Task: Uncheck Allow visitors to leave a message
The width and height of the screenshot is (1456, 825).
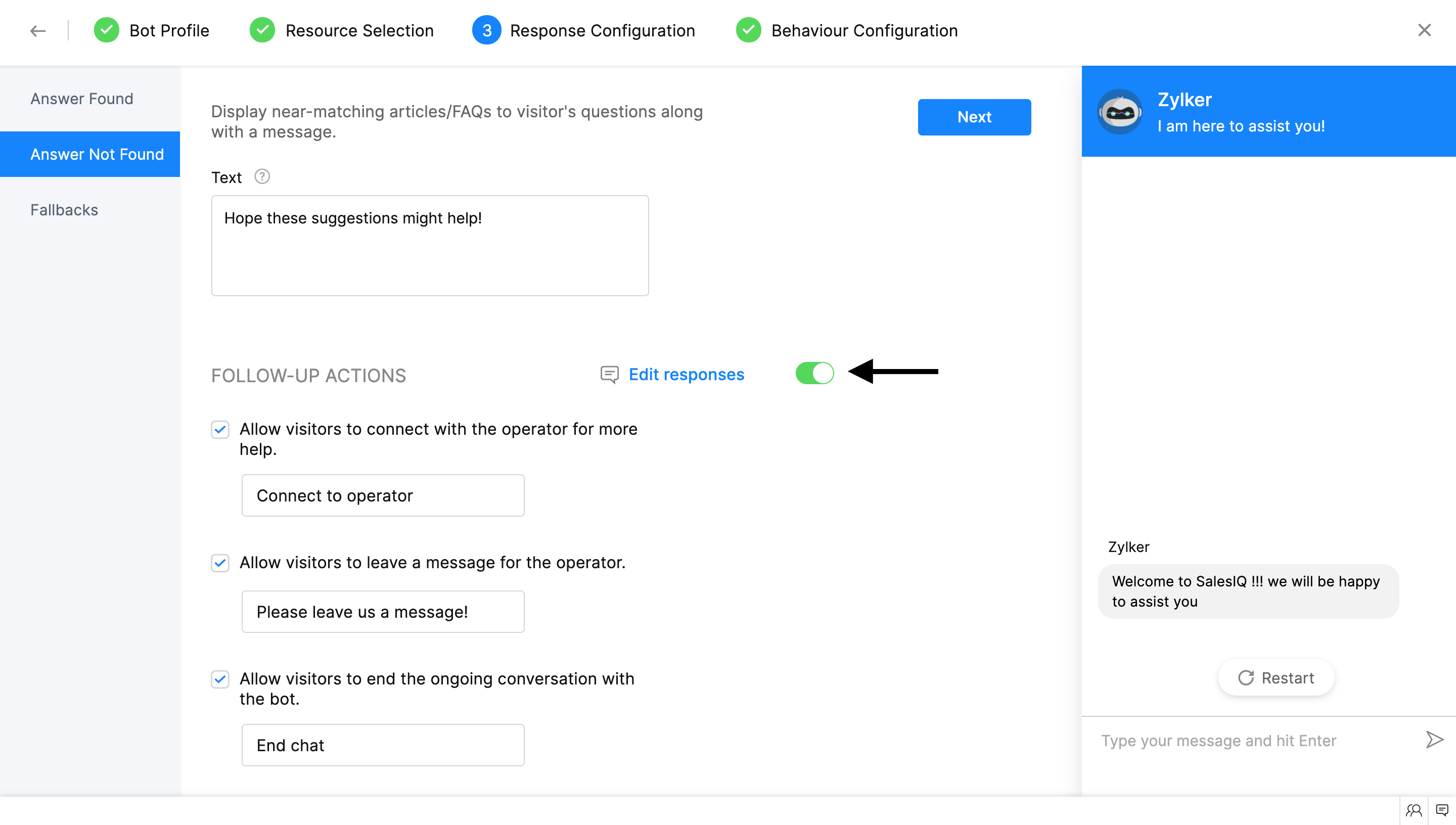Action: click(x=220, y=563)
